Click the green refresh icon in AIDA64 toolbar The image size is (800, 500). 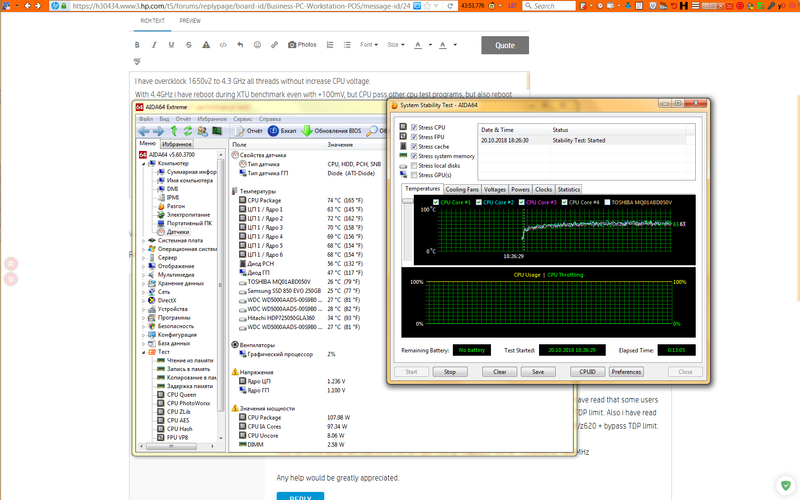[188, 131]
